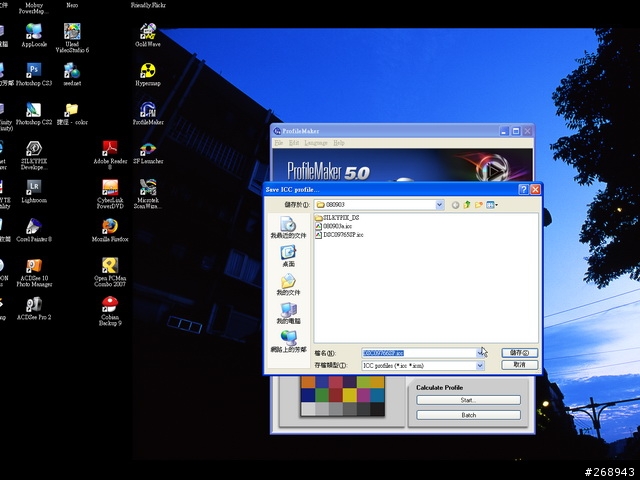
Task: Go to recent documents in the places bar
Action: coord(288,228)
